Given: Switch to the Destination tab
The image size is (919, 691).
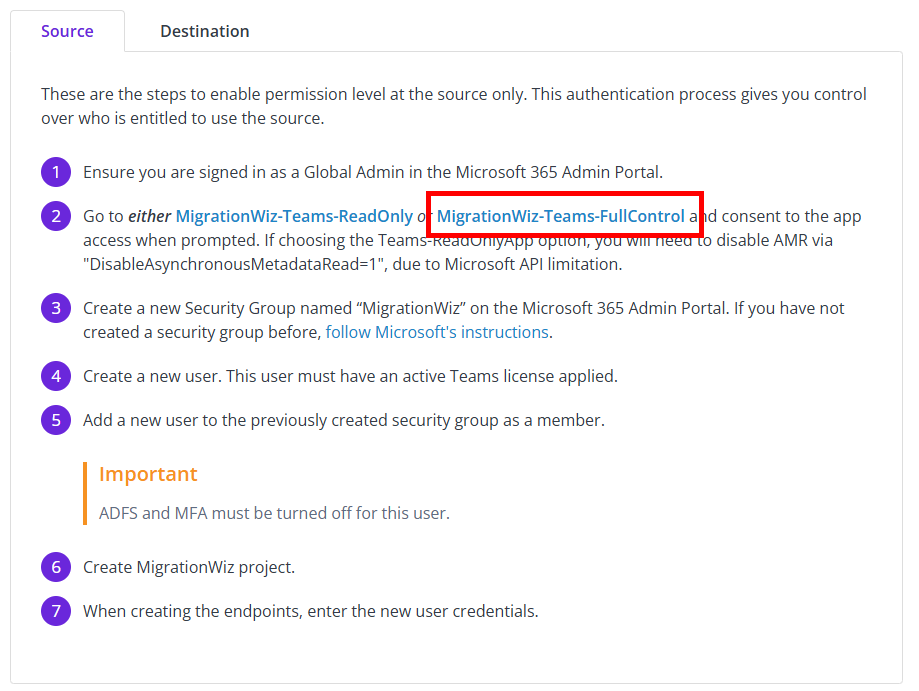Looking at the screenshot, I should (x=205, y=31).
